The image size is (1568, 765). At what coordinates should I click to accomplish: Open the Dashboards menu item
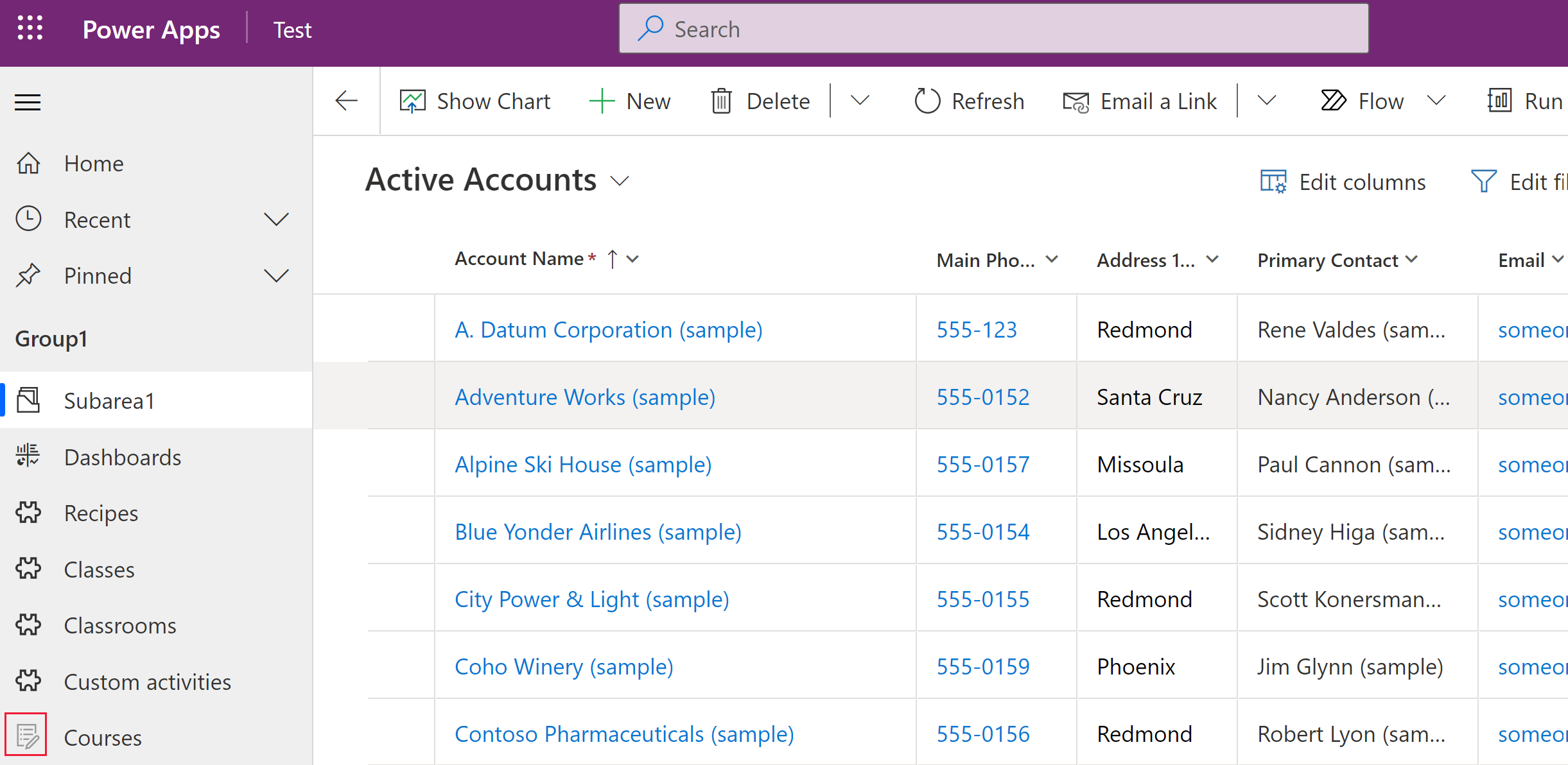coord(123,457)
